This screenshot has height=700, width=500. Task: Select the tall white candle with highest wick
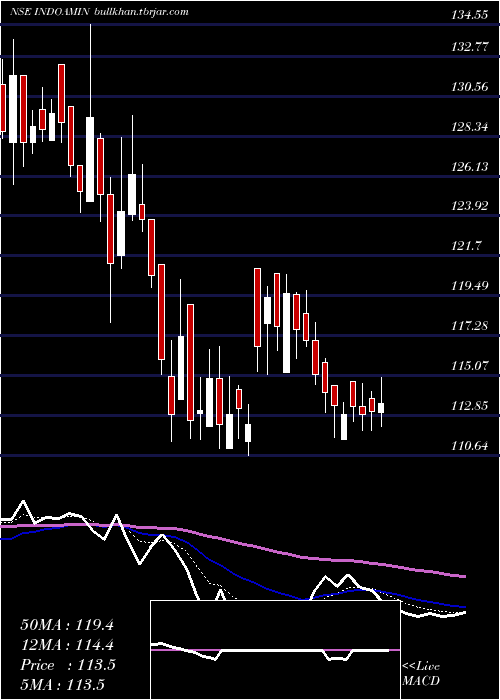coord(90,159)
